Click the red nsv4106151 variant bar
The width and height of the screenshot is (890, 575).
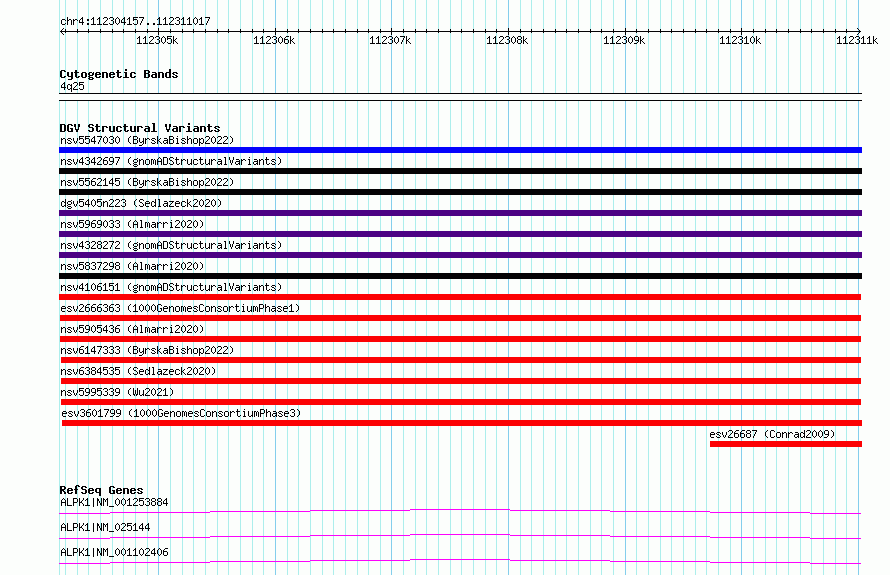(x=460, y=297)
